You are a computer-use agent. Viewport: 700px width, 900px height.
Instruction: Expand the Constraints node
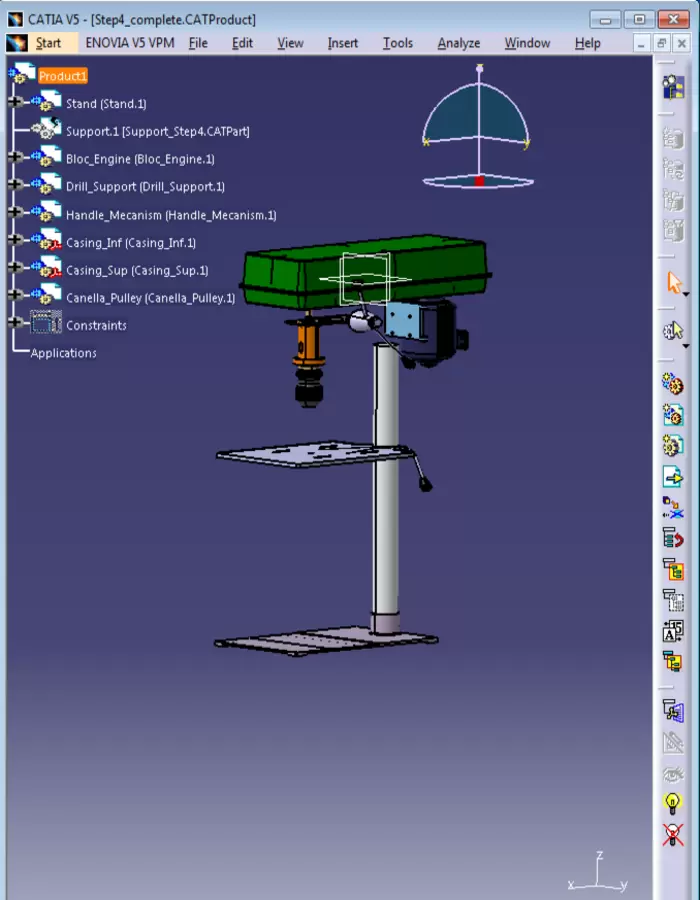(x=16, y=323)
